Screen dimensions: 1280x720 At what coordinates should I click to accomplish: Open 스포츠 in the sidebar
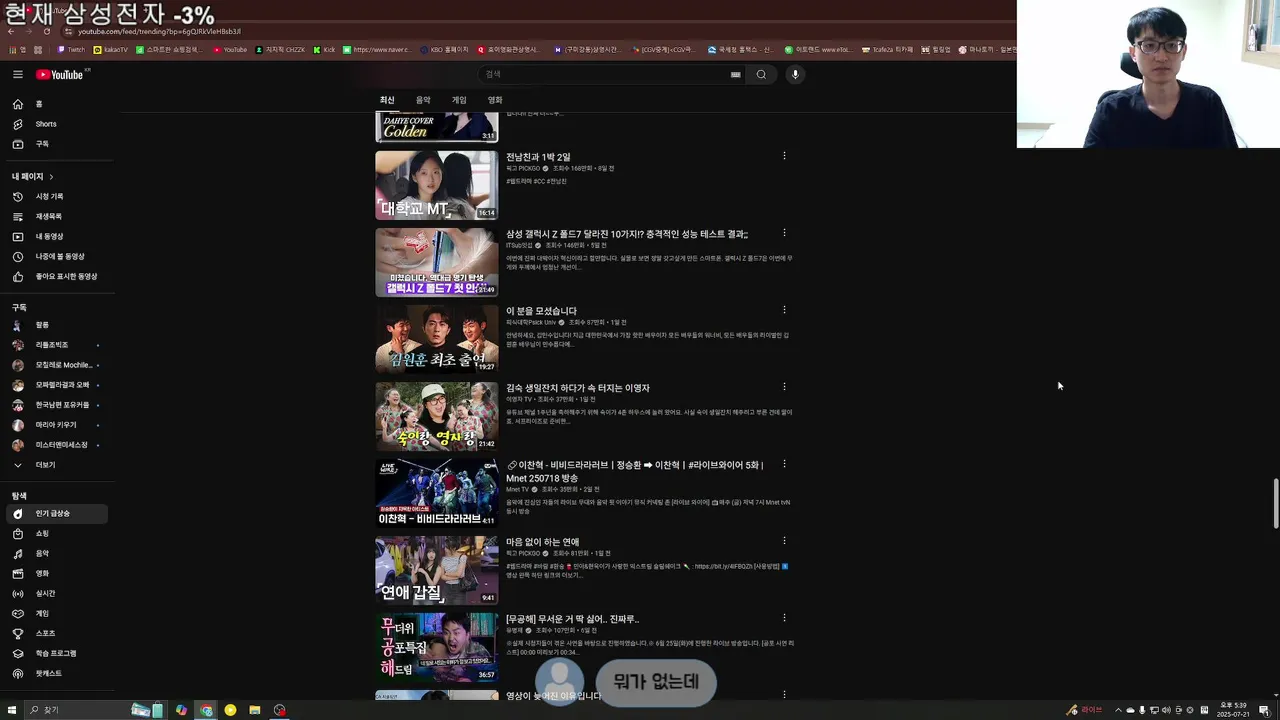[x=55, y=633]
